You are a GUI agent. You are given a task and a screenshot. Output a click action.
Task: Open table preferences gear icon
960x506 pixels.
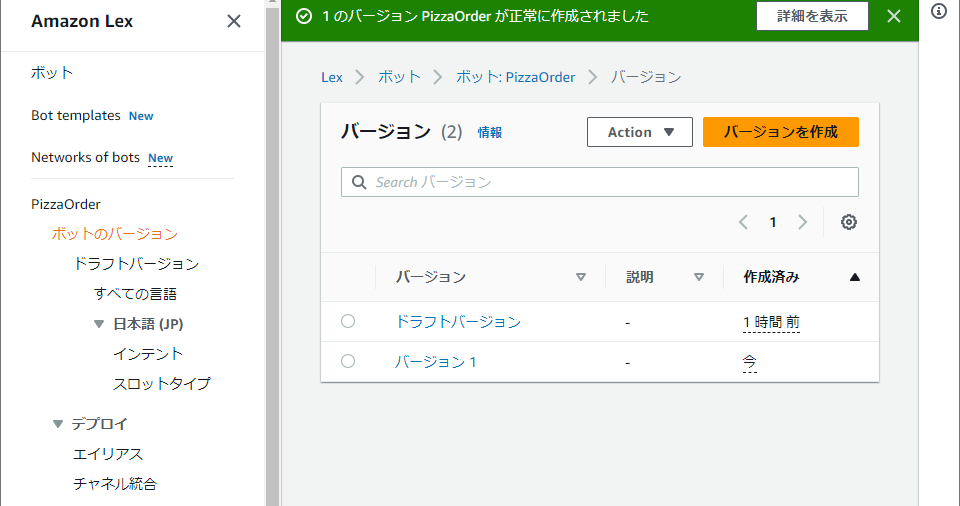click(x=849, y=222)
